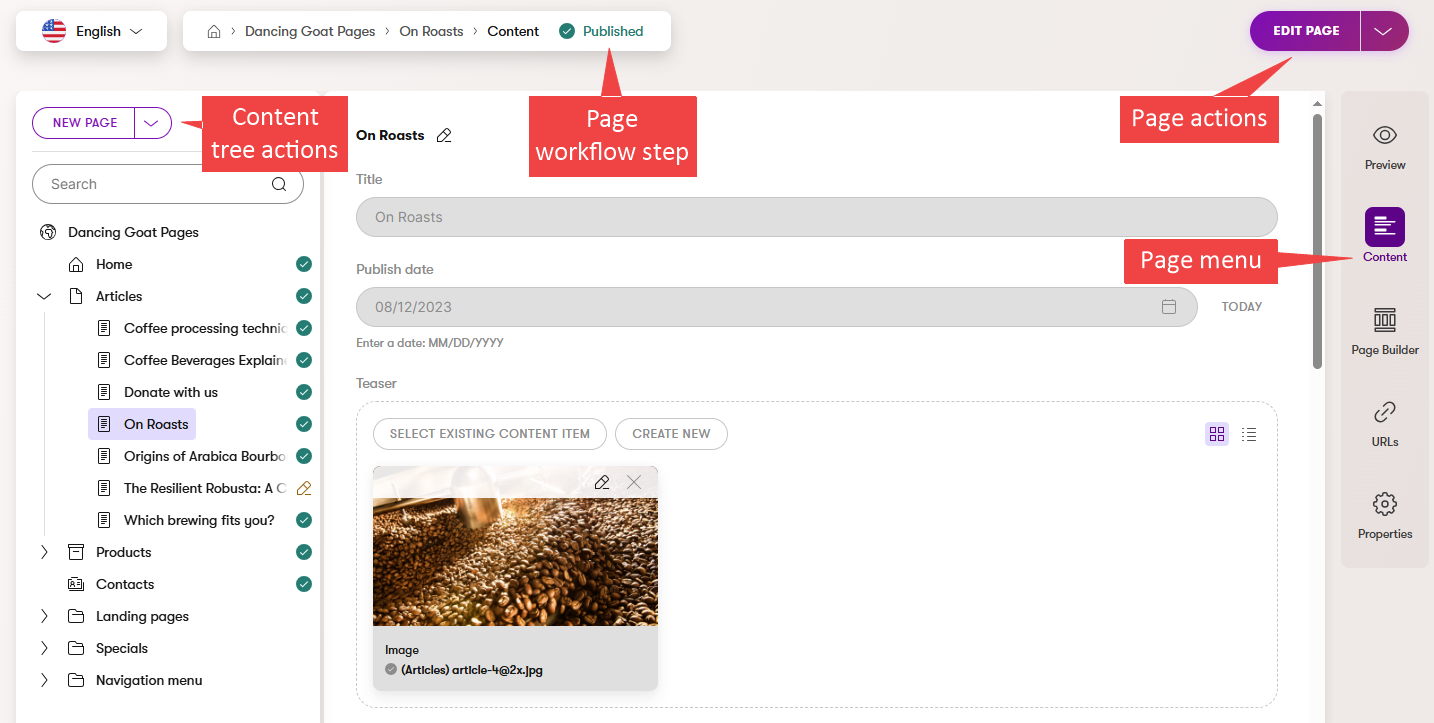1434x723 pixels.
Task: Switch teaser to list view
Action: coord(1248,434)
